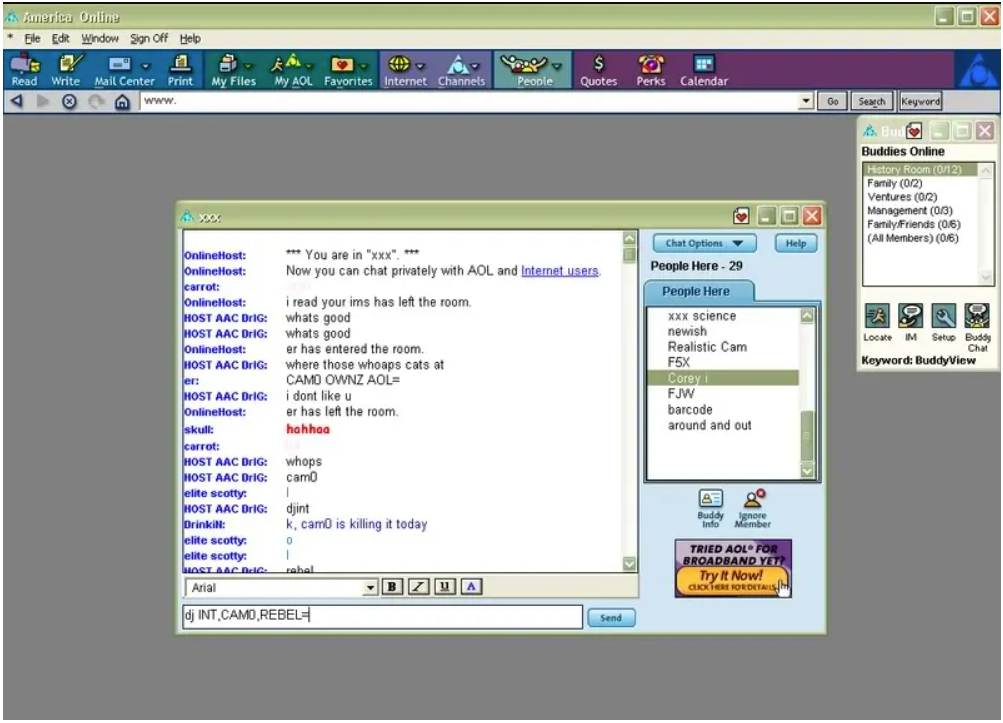Image resolution: width=1003 pixels, height=723 pixels.
Task: Click the Keyword button
Action: coord(920,101)
